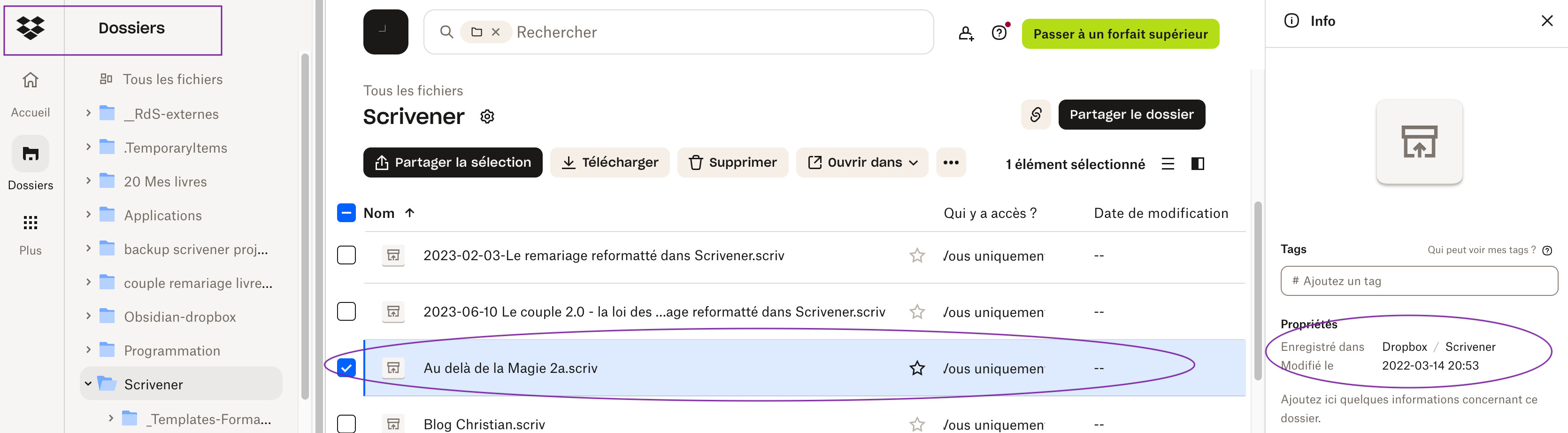Star the 2023-02-03-Le remariage file
1568x433 pixels.
(917, 255)
